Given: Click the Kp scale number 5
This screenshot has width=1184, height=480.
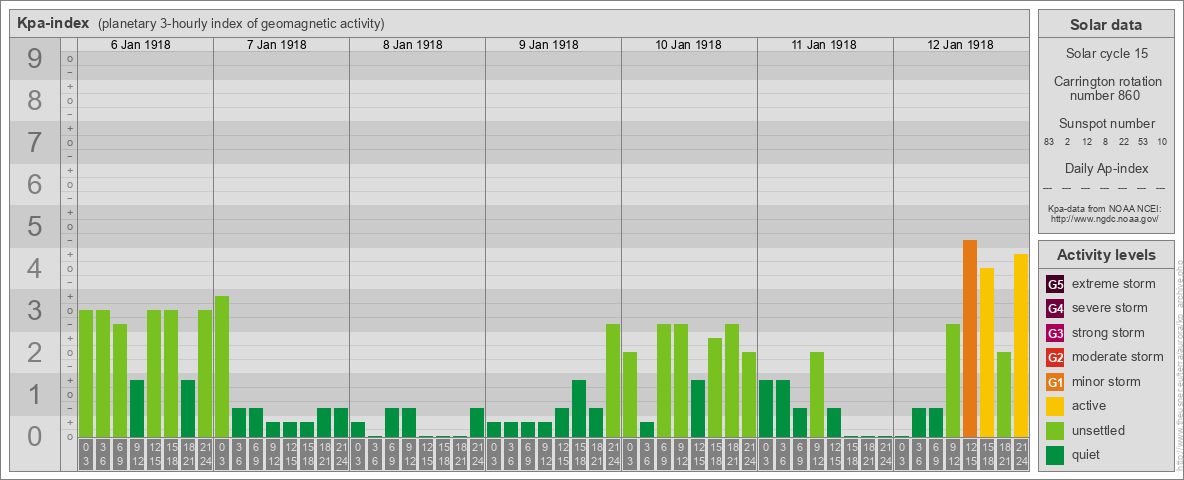Looking at the screenshot, I should tap(35, 227).
